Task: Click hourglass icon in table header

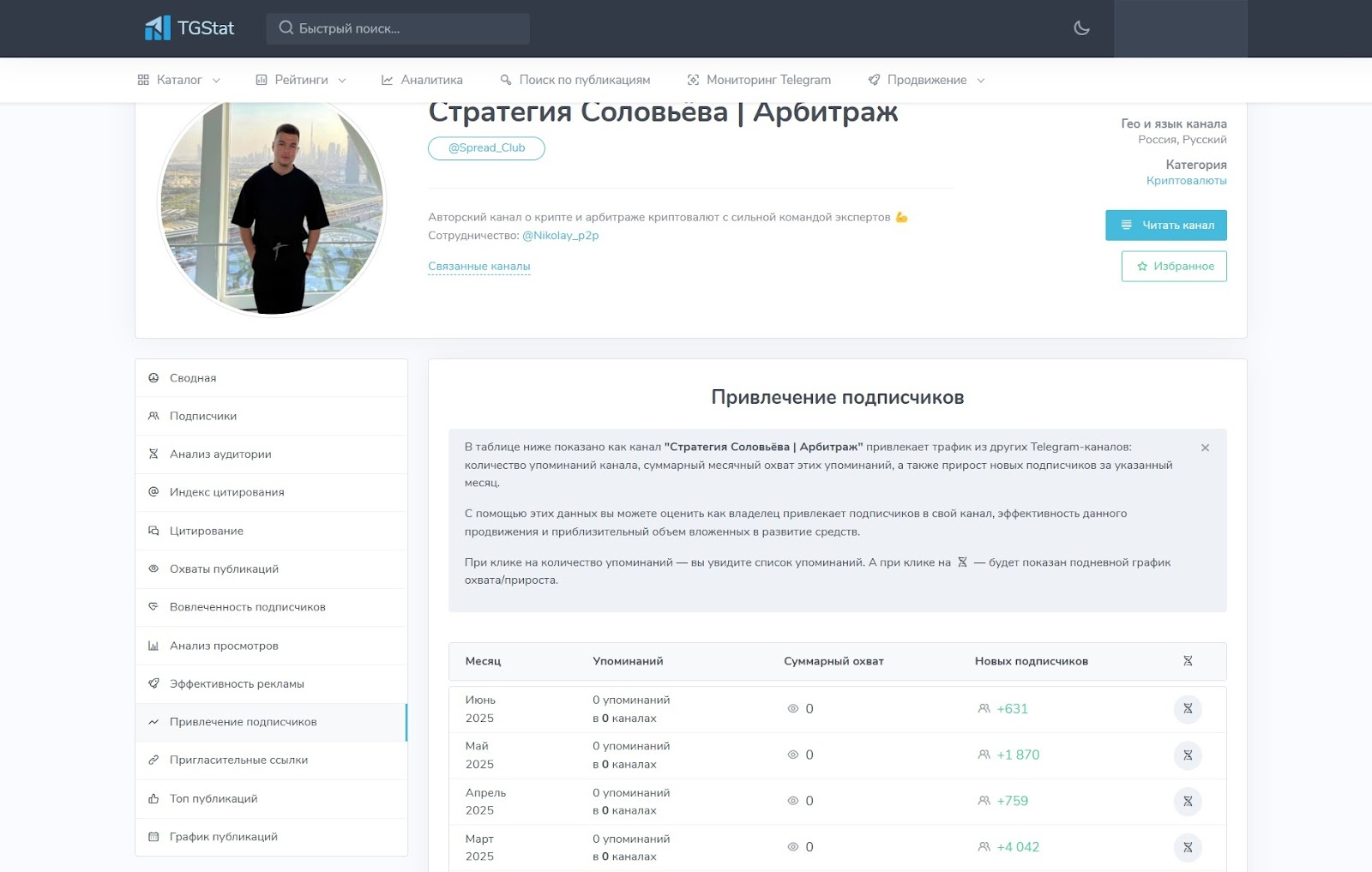Action: tap(1188, 661)
